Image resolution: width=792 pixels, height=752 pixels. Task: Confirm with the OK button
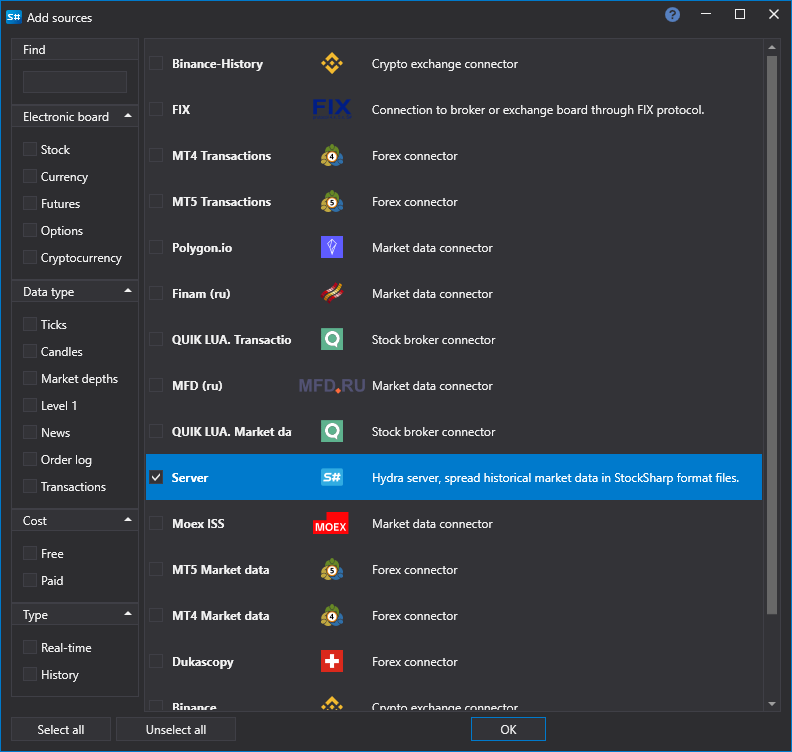tap(508, 729)
